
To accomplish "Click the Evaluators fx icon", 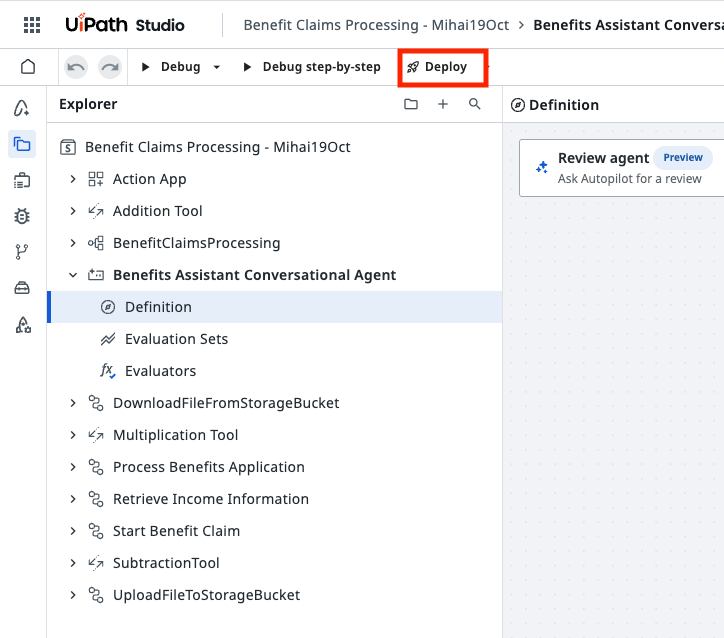I will coord(108,371).
